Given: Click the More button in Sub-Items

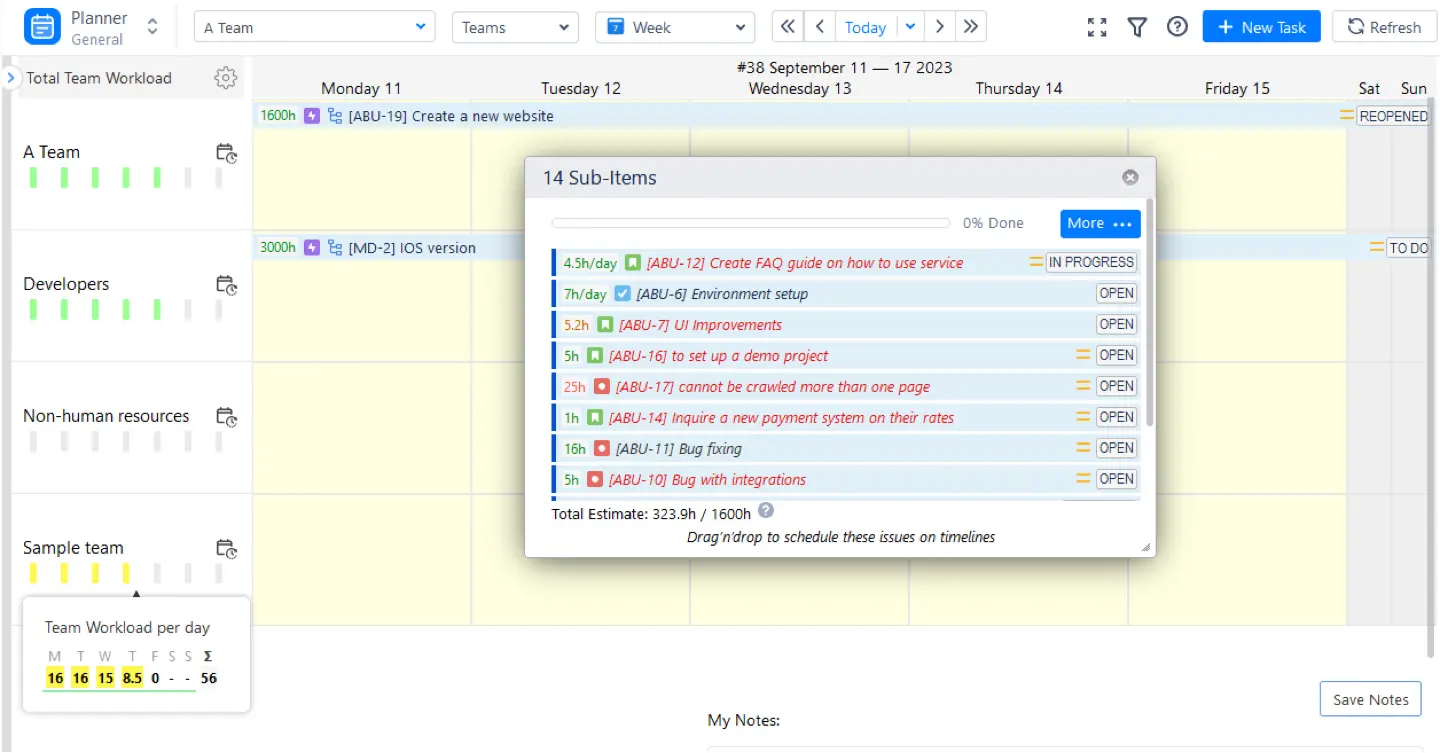Looking at the screenshot, I should click(1100, 223).
